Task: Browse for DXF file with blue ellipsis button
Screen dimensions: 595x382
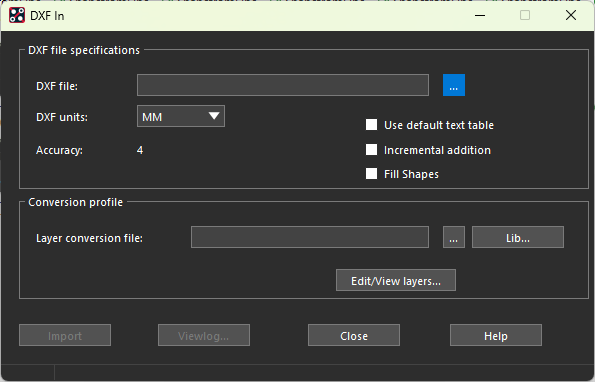Action: pos(454,85)
